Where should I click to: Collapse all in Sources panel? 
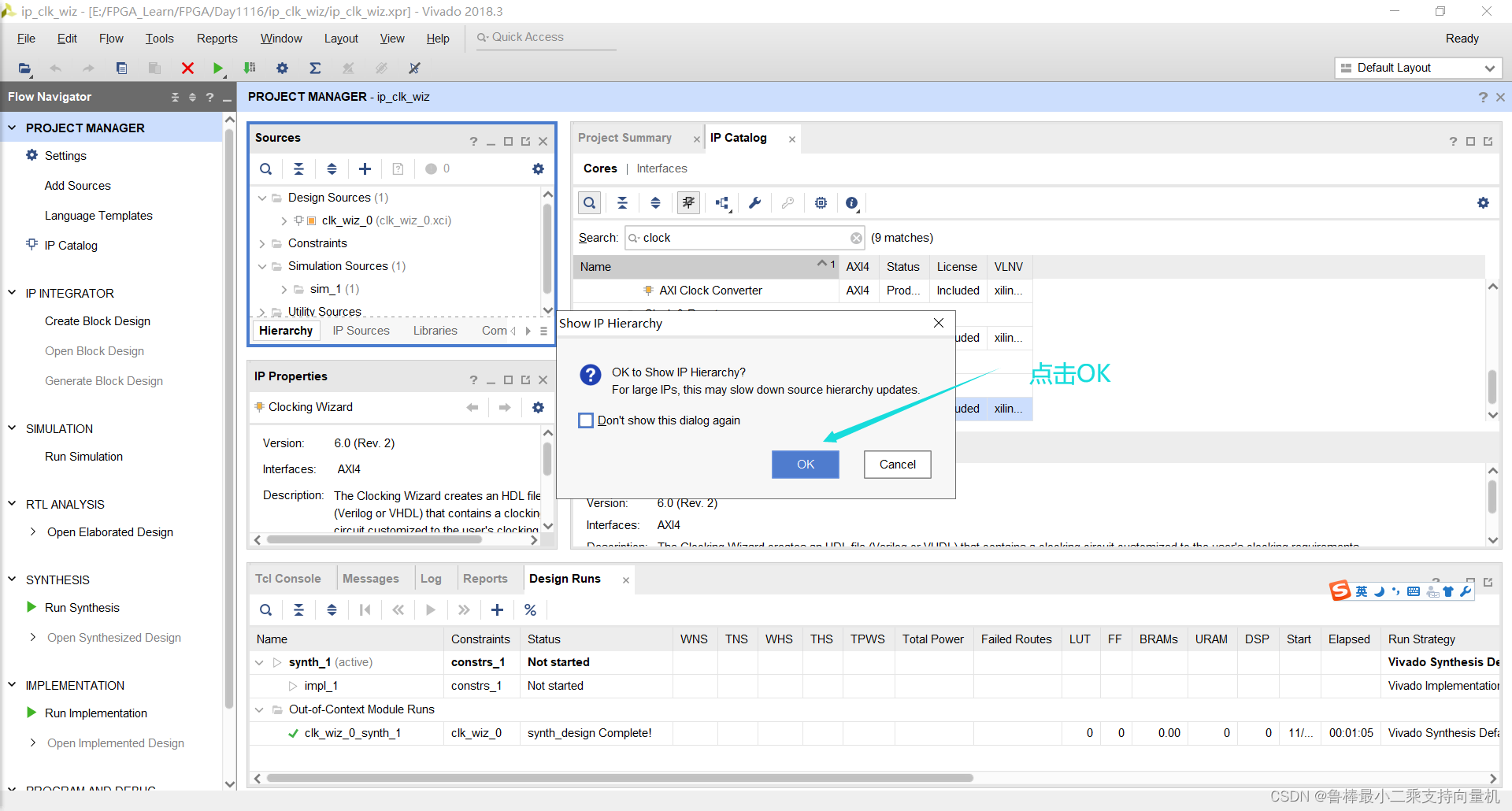(x=298, y=168)
